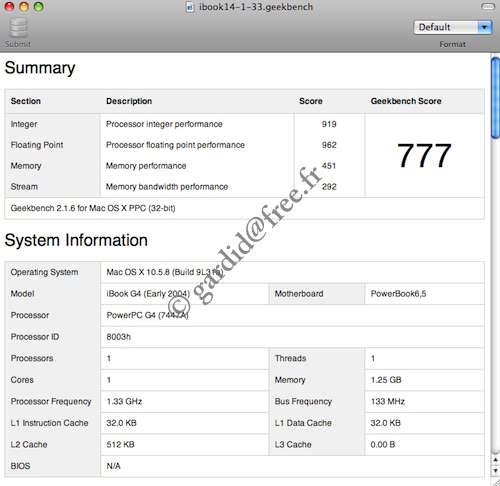Click the toolbar toggle pill button
The image size is (500, 486).
(x=488, y=7)
